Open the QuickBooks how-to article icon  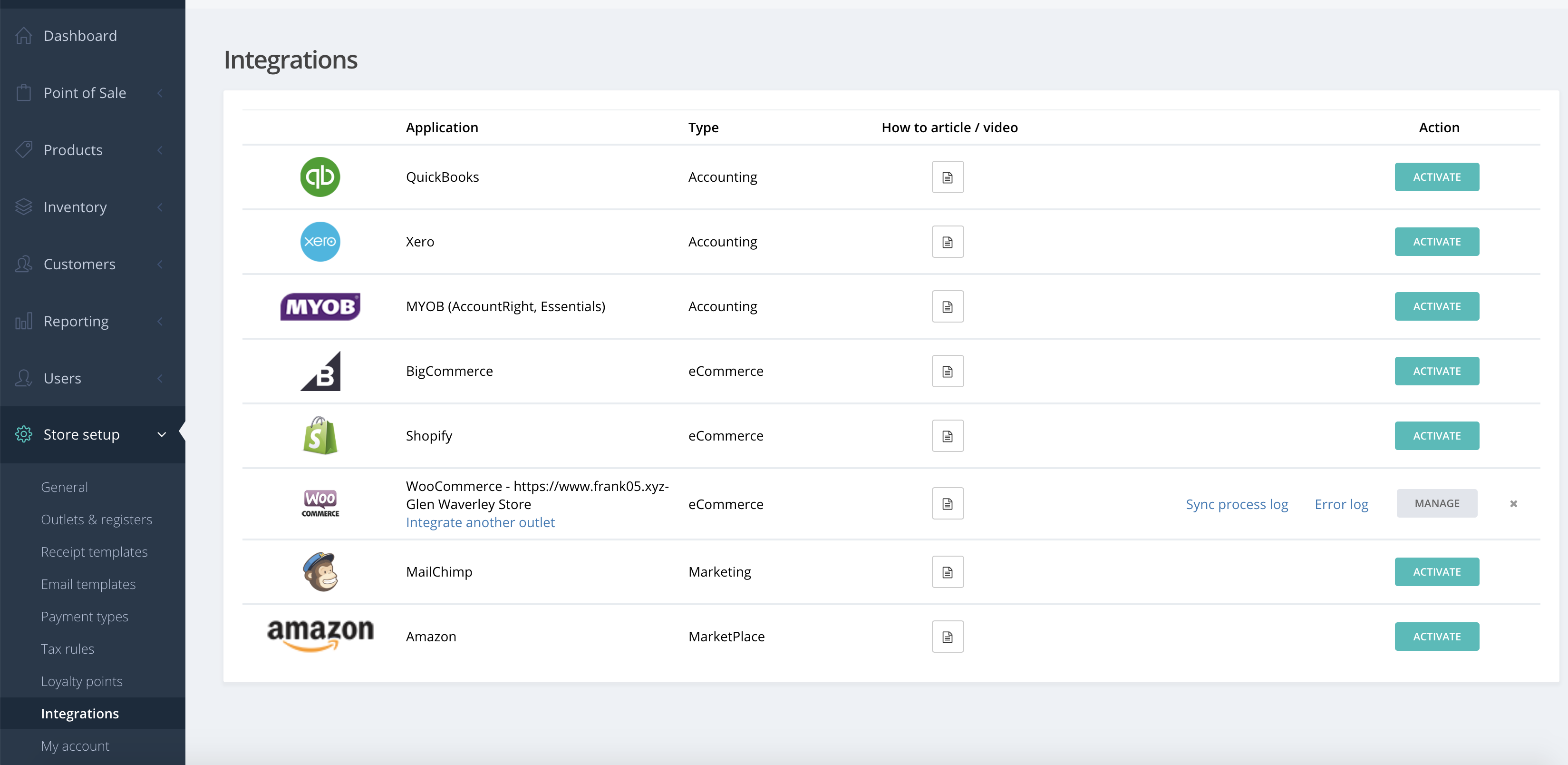[x=947, y=177]
